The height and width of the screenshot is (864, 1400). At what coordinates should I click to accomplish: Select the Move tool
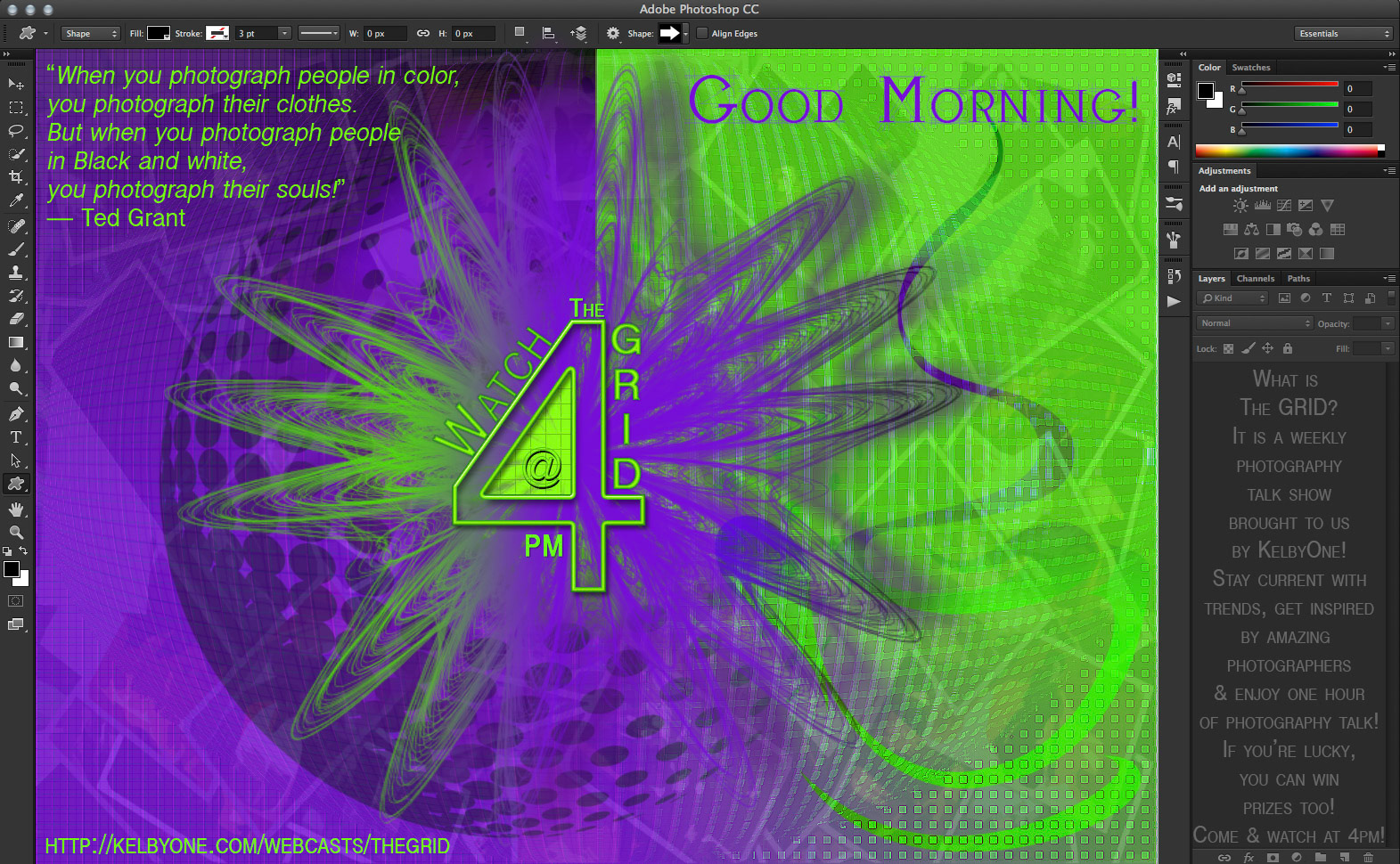[x=16, y=84]
